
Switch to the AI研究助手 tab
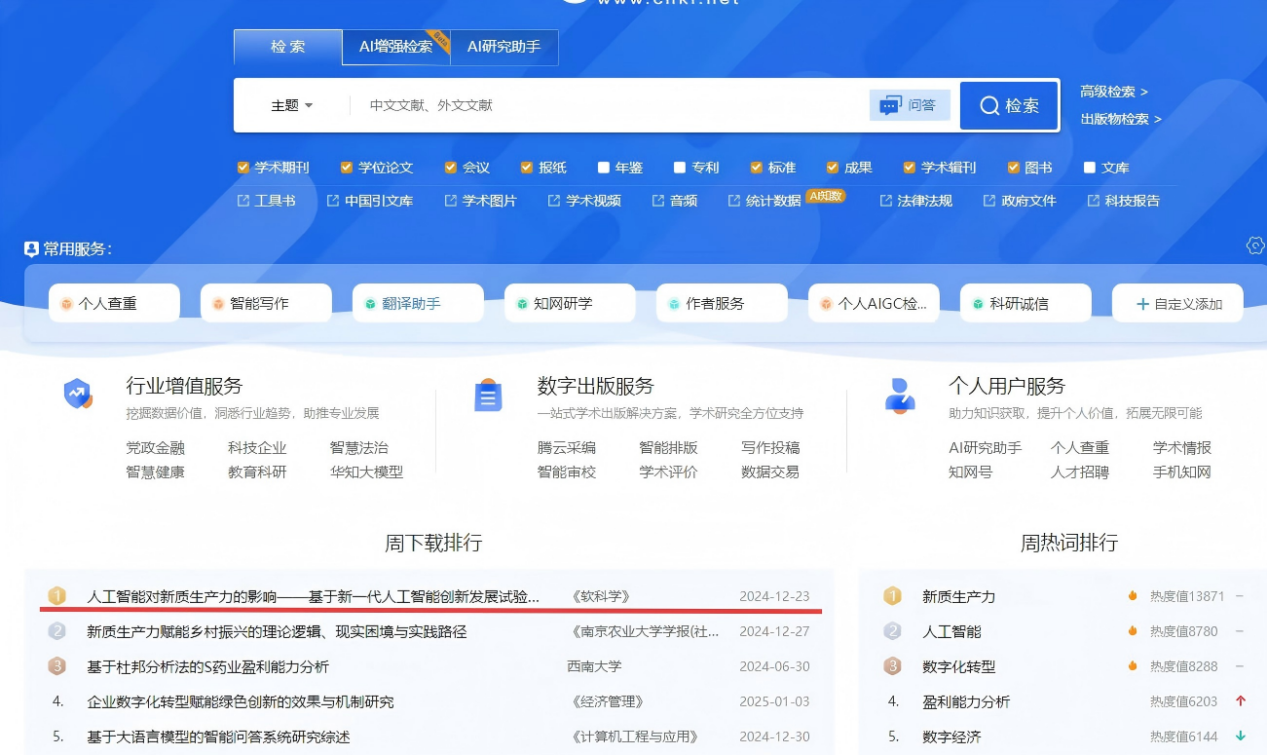coord(504,47)
